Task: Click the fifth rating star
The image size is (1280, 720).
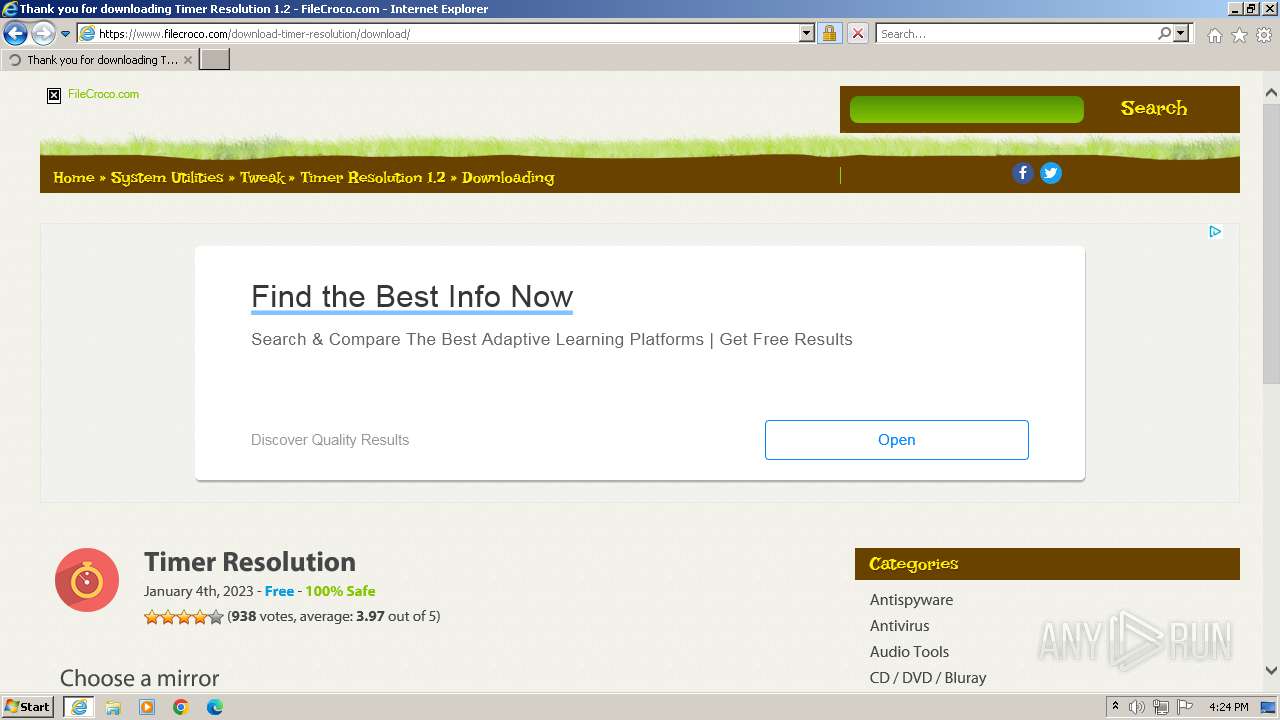Action: (216, 617)
